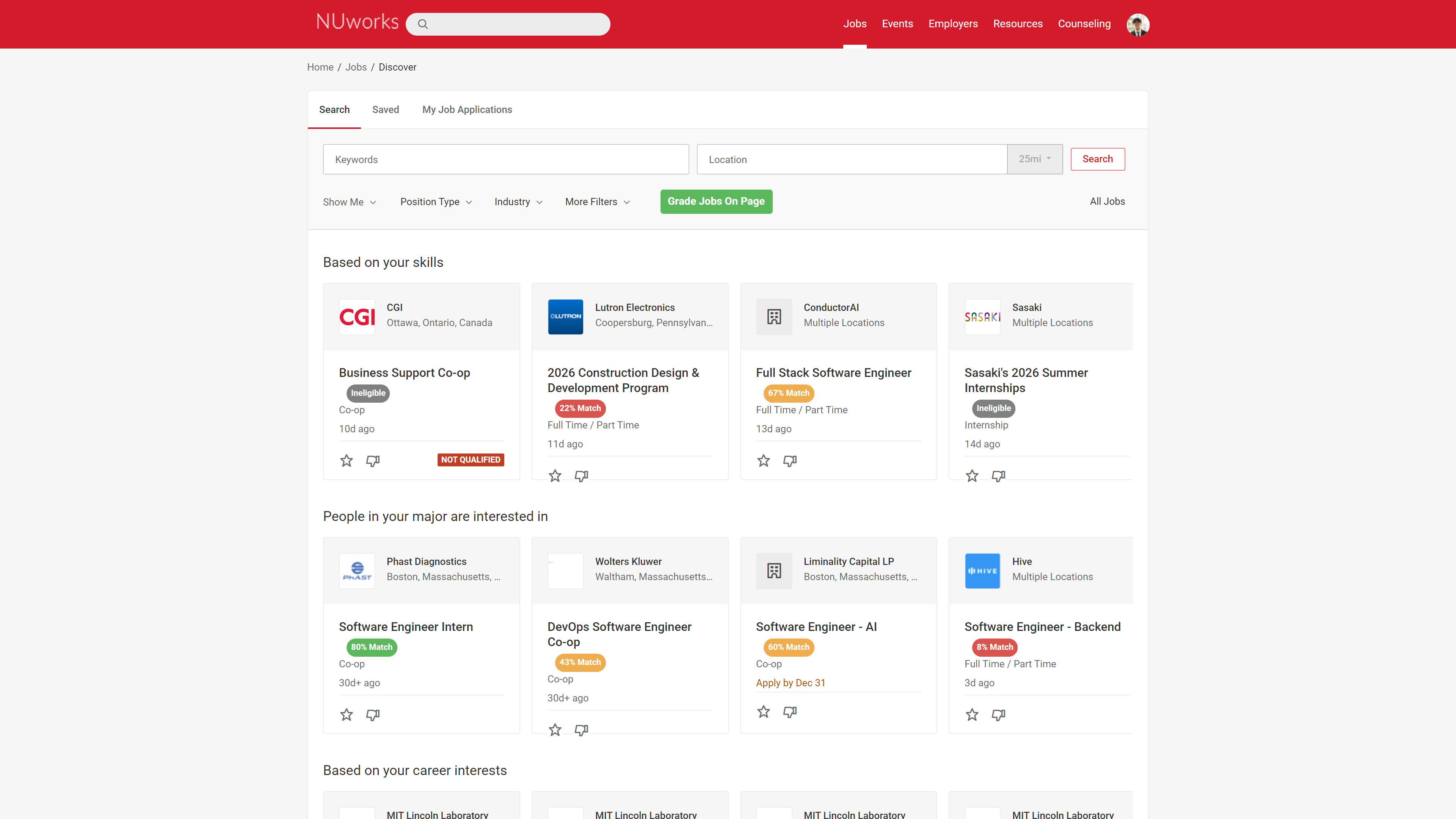Viewport: 1456px width, 819px height.
Task: Open the All Jobs link
Action: click(1107, 201)
